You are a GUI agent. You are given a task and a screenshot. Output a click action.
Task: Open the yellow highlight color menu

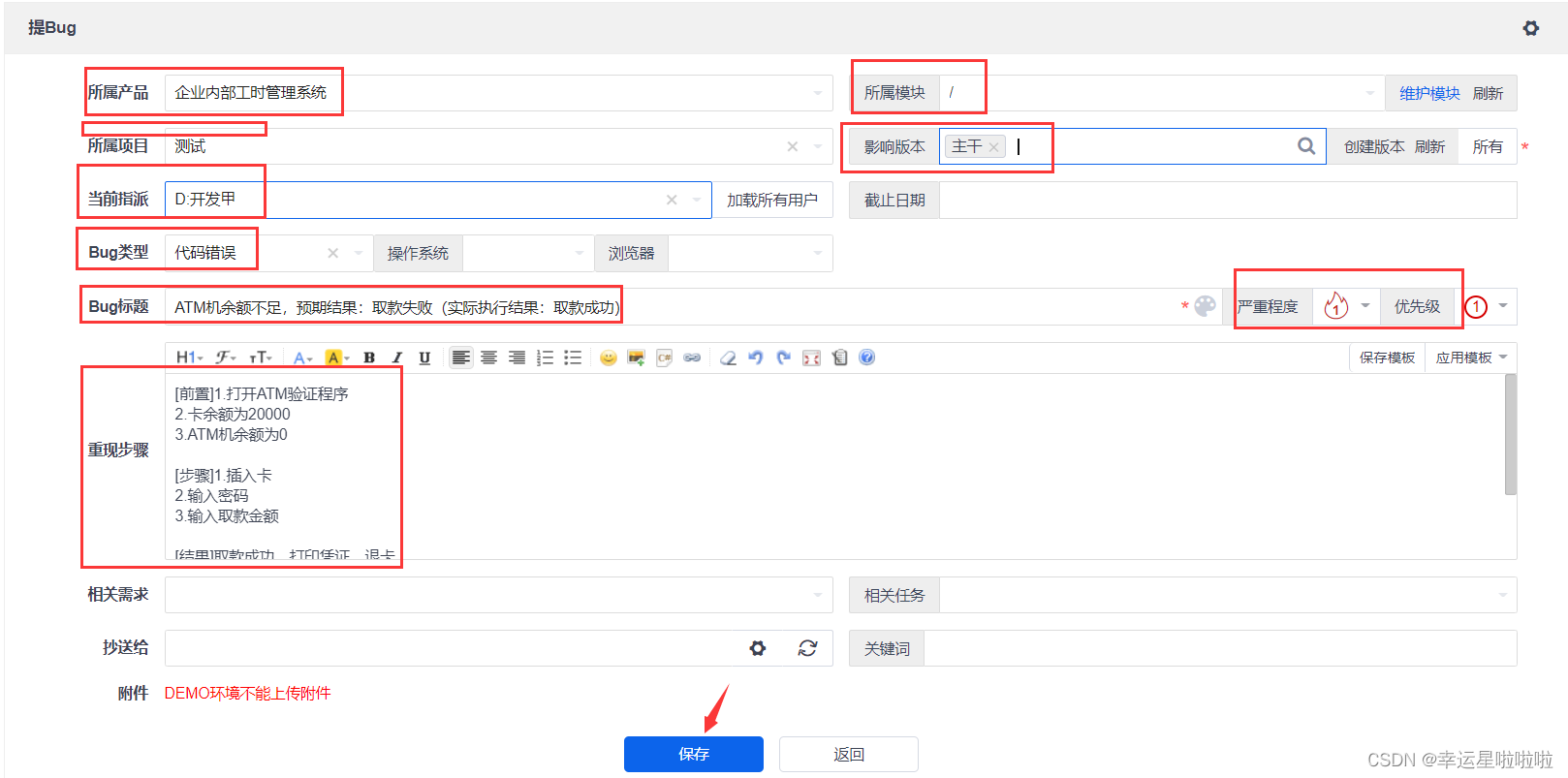(336, 358)
